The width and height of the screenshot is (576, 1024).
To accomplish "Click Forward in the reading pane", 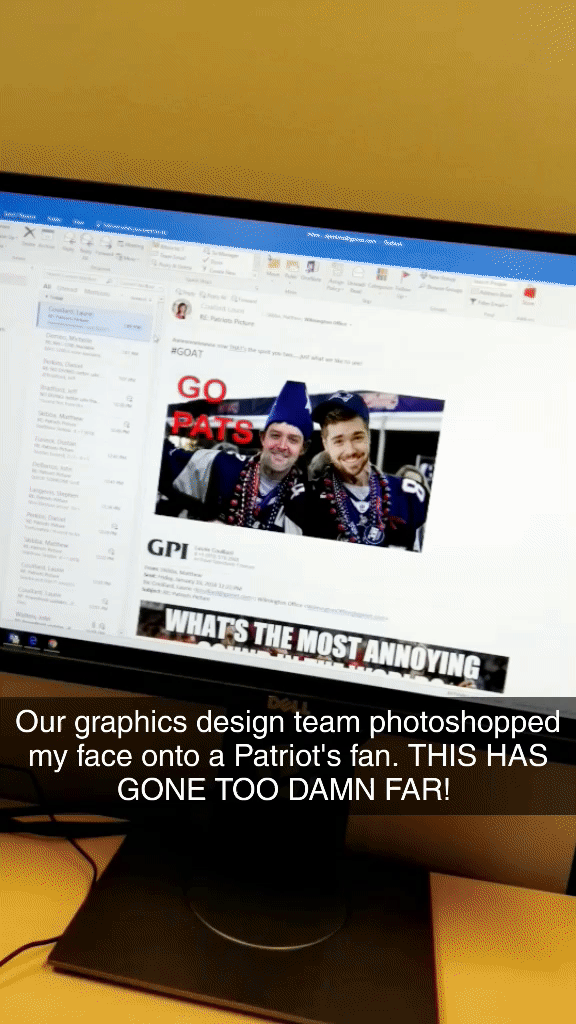I will coord(244,300).
